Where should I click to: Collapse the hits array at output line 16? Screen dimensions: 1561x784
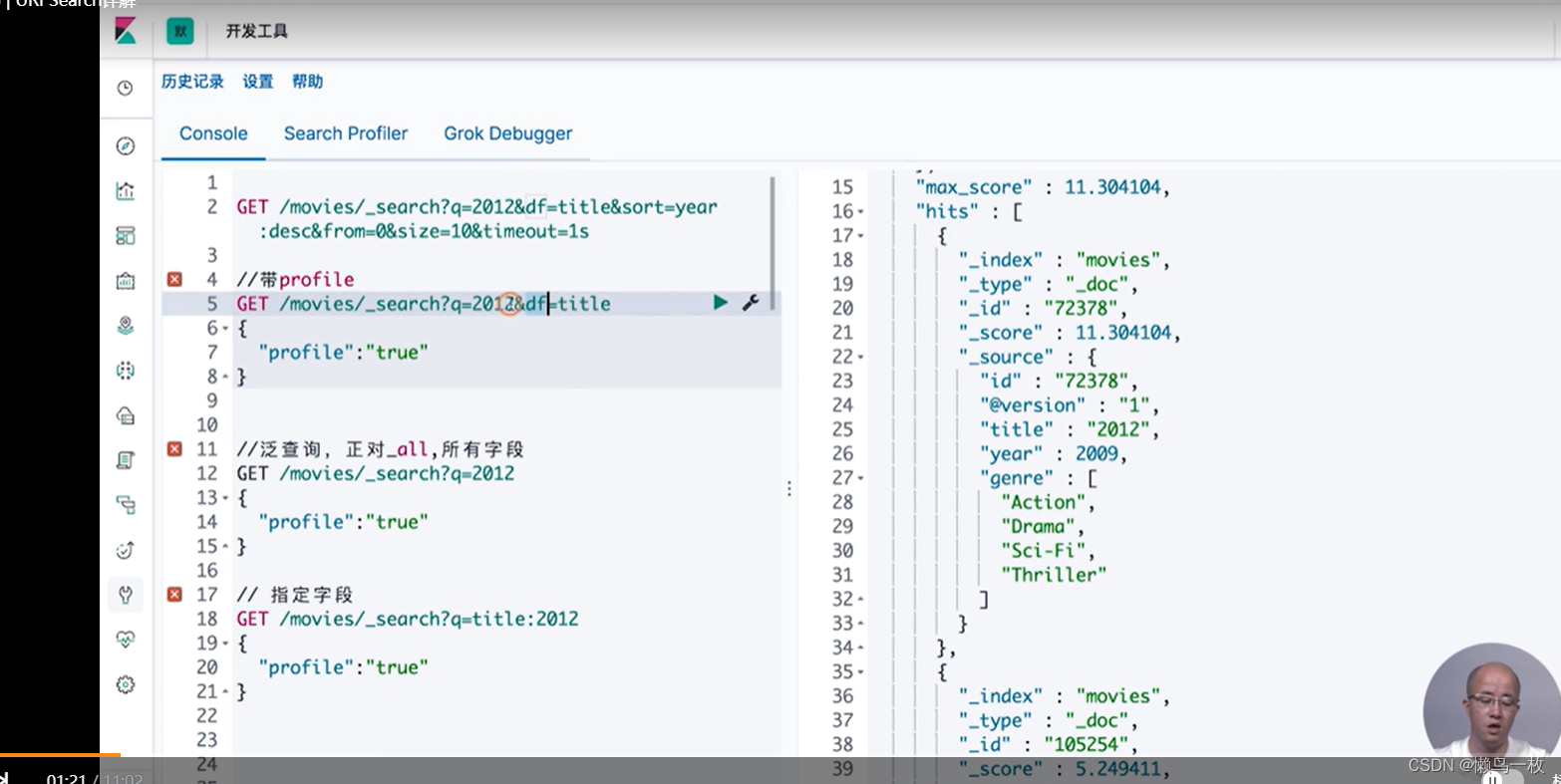[x=861, y=211]
